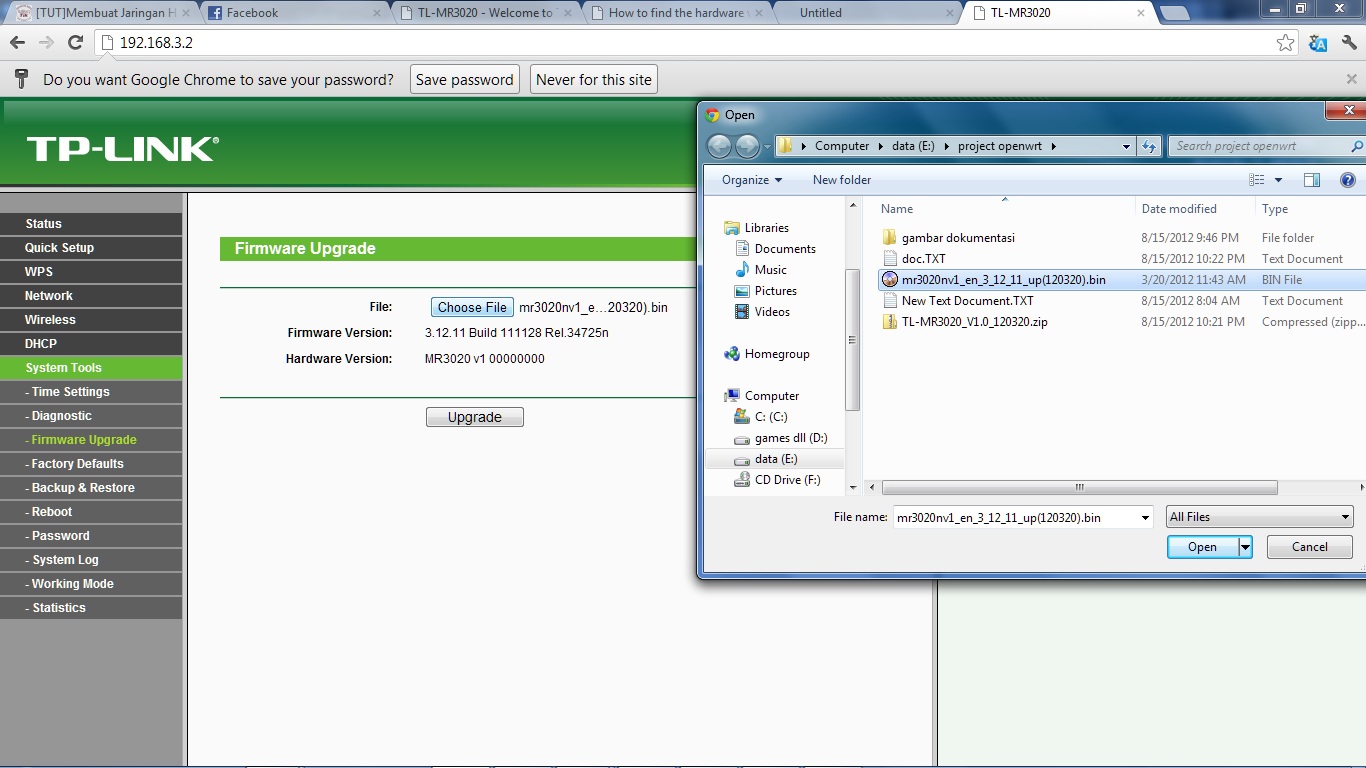Open Status in the router menu
Viewport: 1366px width, 768px height.
(x=91, y=224)
